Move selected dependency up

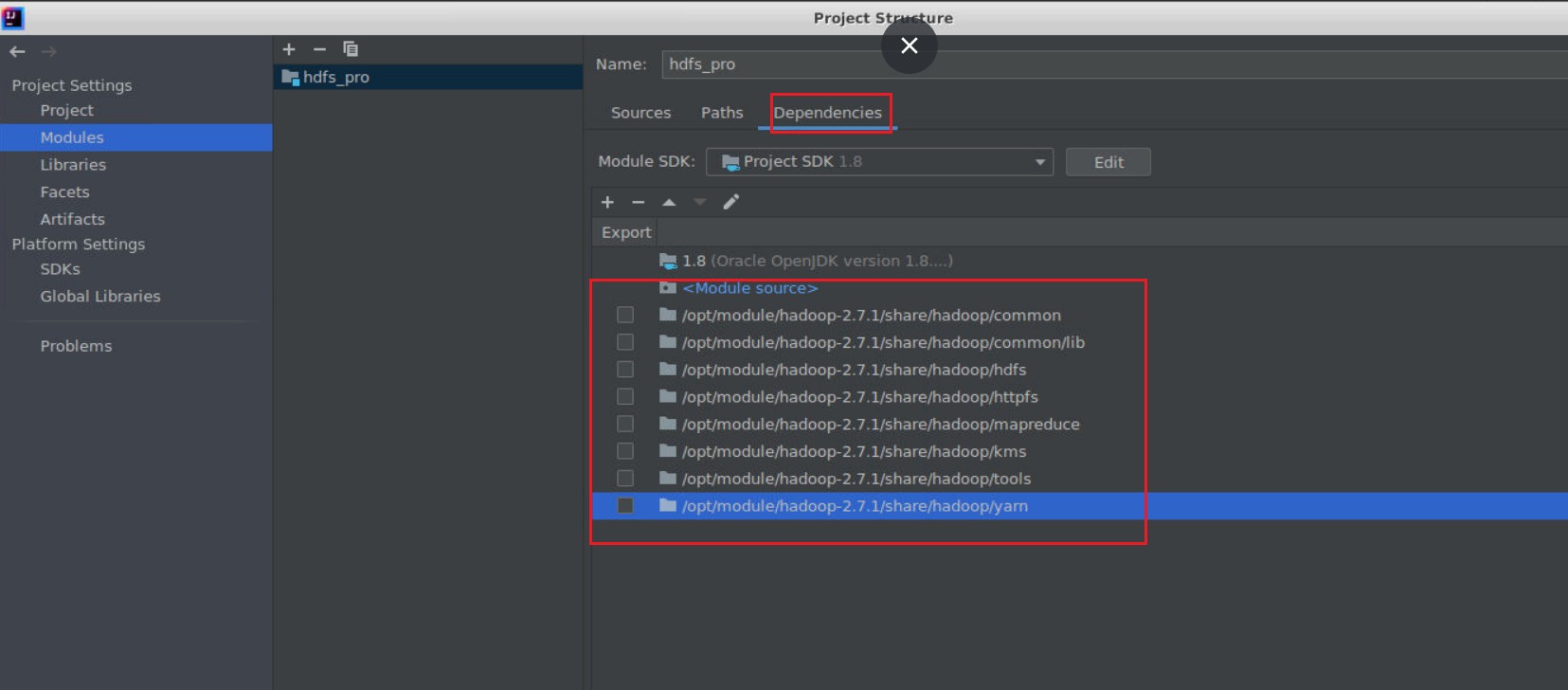pyautogui.click(x=669, y=202)
